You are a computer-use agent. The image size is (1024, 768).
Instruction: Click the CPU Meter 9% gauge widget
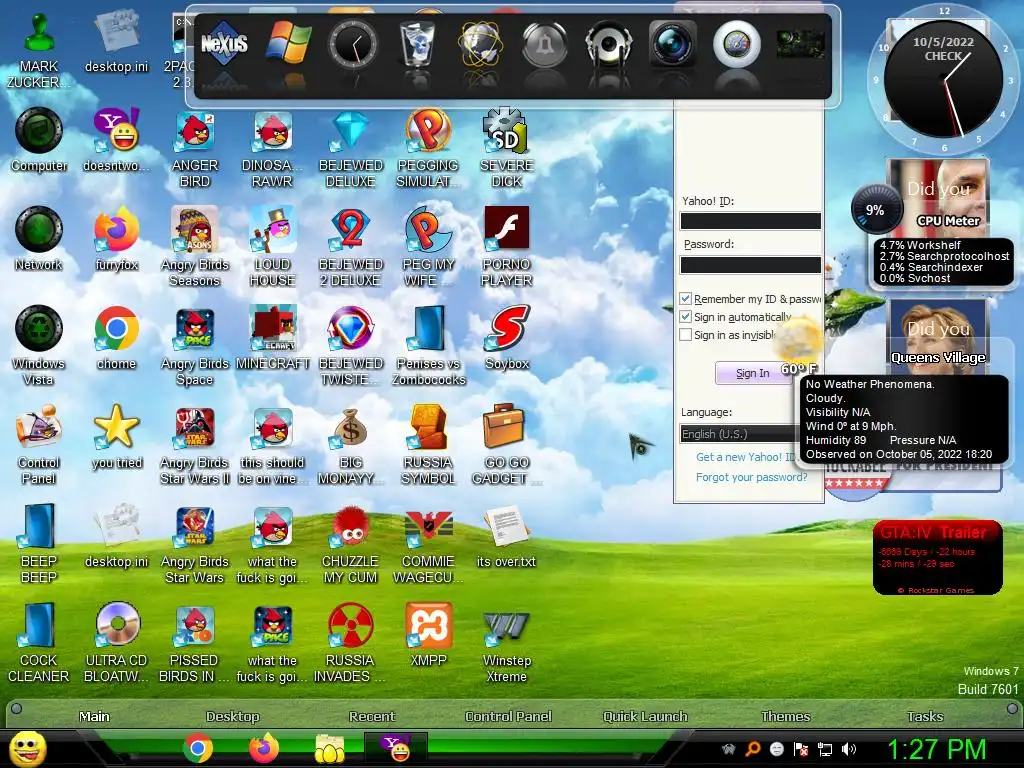[875, 210]
